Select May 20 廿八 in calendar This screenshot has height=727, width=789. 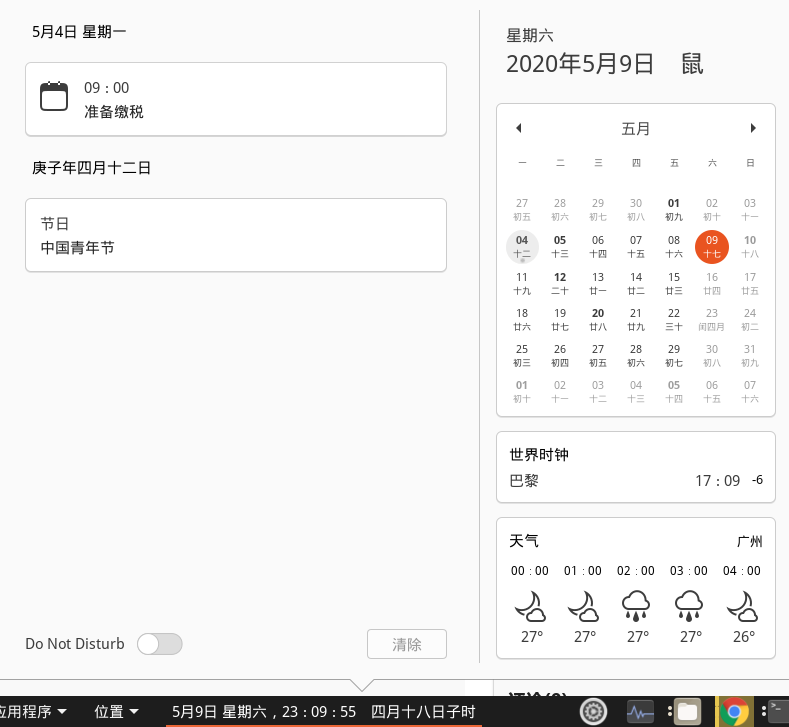click(598, 319)
